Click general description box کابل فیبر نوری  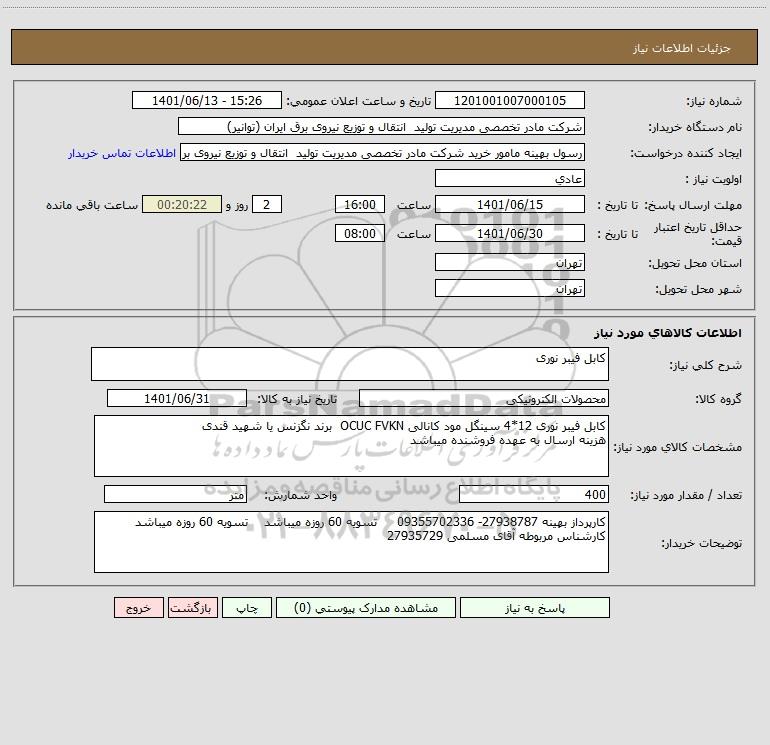(x=350, y=364)
